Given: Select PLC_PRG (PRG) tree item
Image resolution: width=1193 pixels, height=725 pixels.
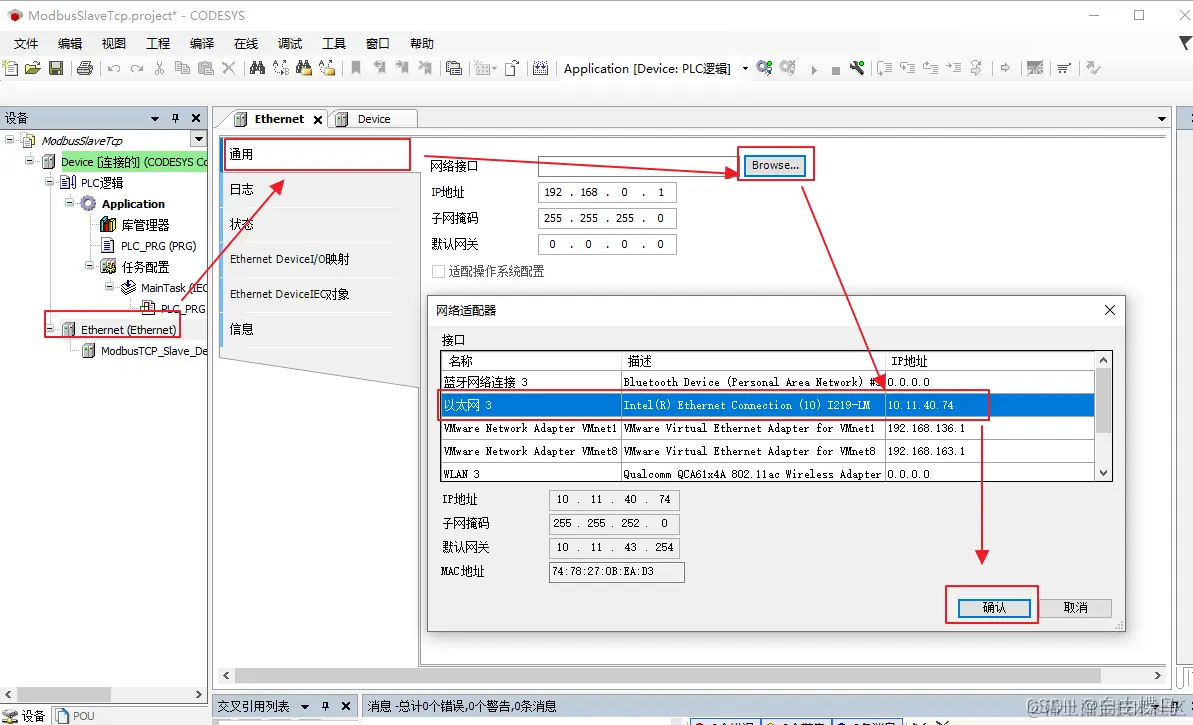Looking at the screenshot, I should tap(149, 246).
